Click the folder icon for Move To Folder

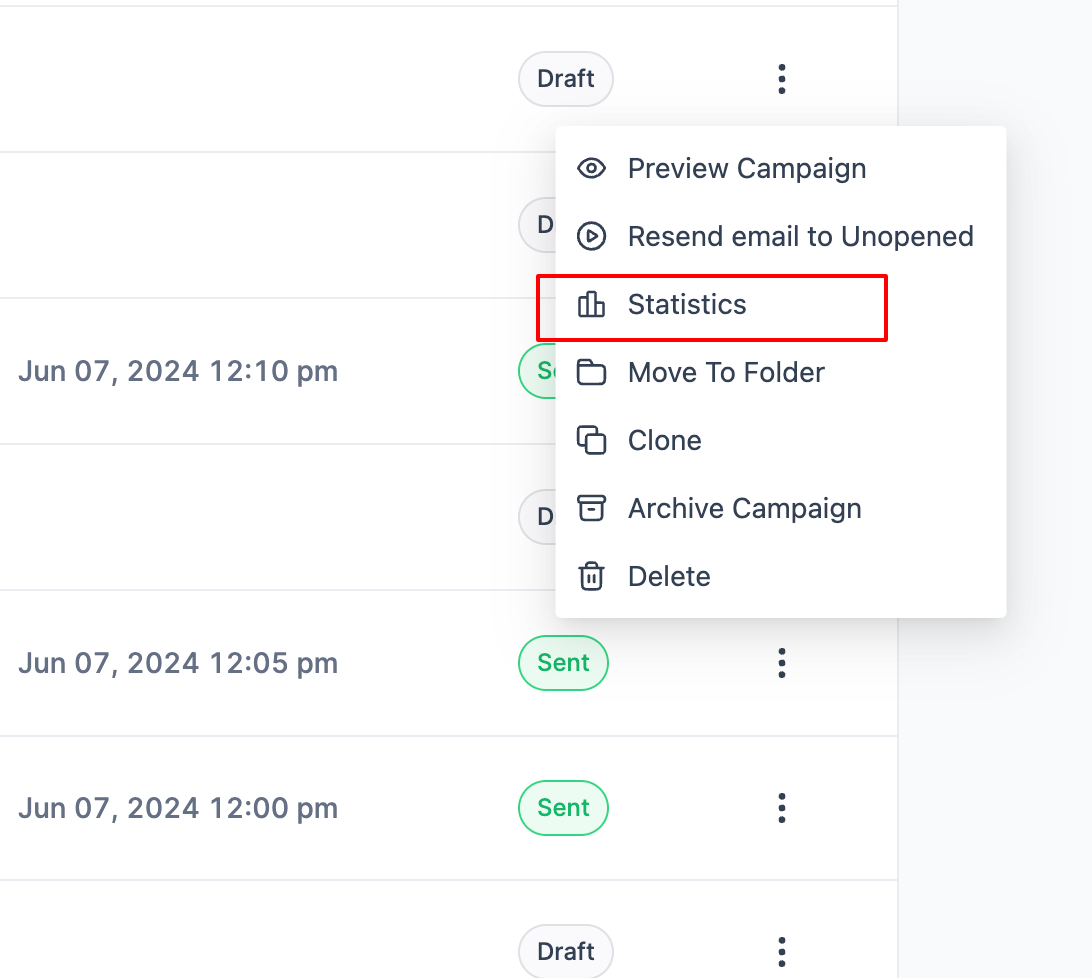tap(592, 373)
